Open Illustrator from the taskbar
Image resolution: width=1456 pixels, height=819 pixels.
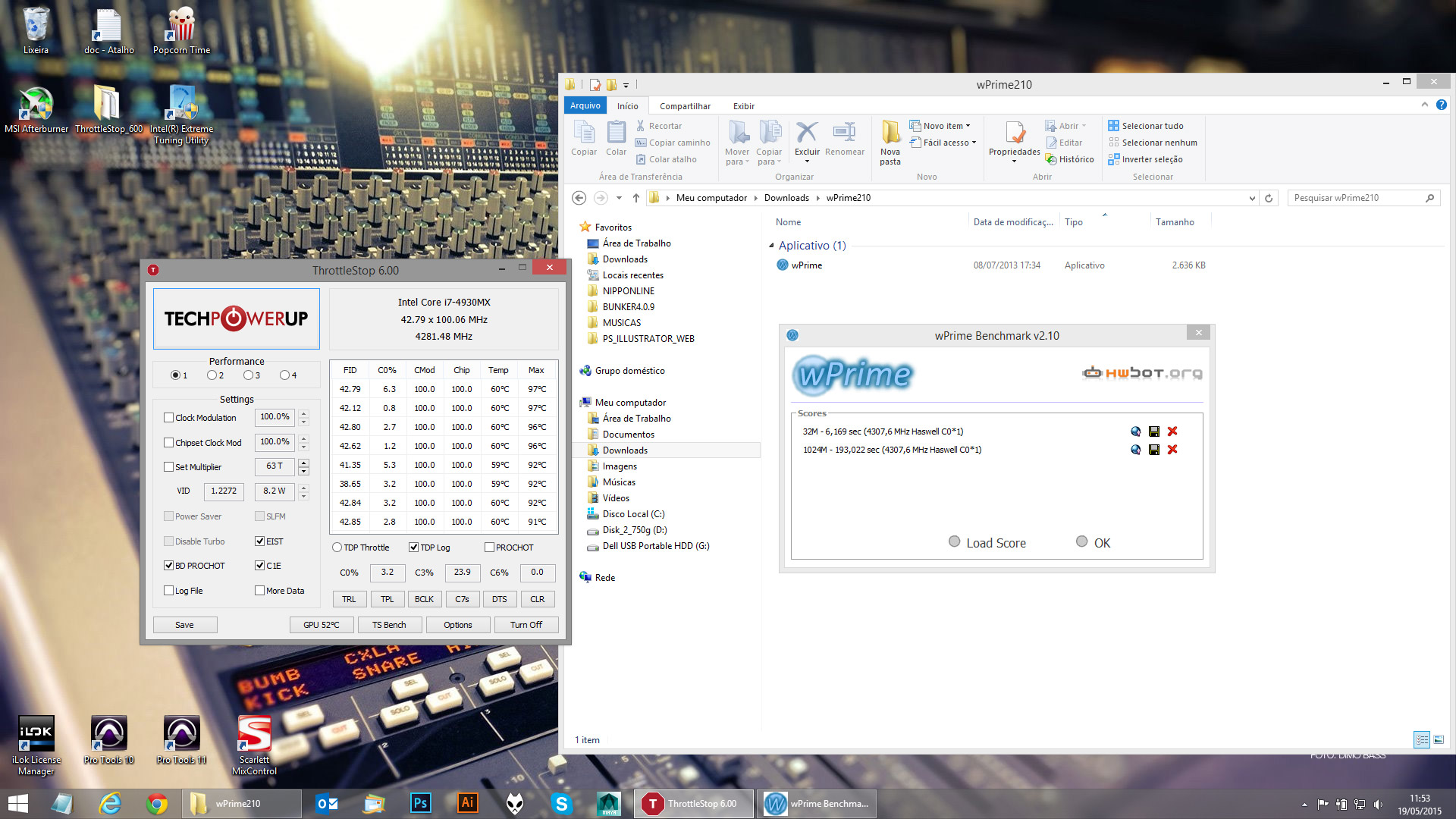(468, 803)
